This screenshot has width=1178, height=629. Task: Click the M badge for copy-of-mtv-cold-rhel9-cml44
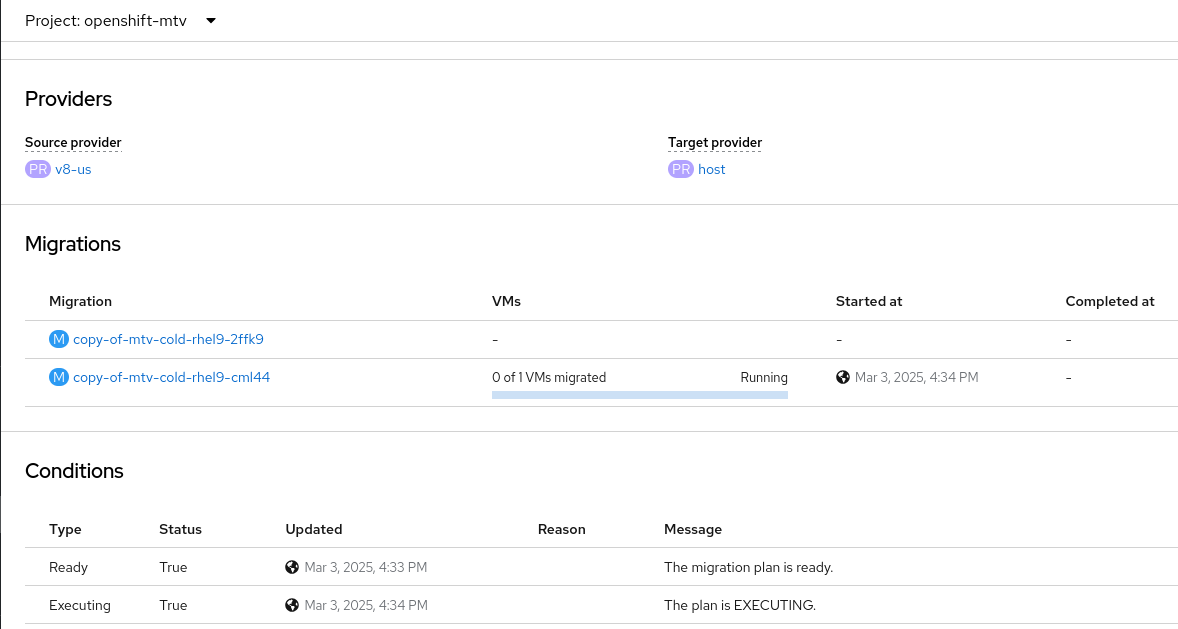pos(58,377)
